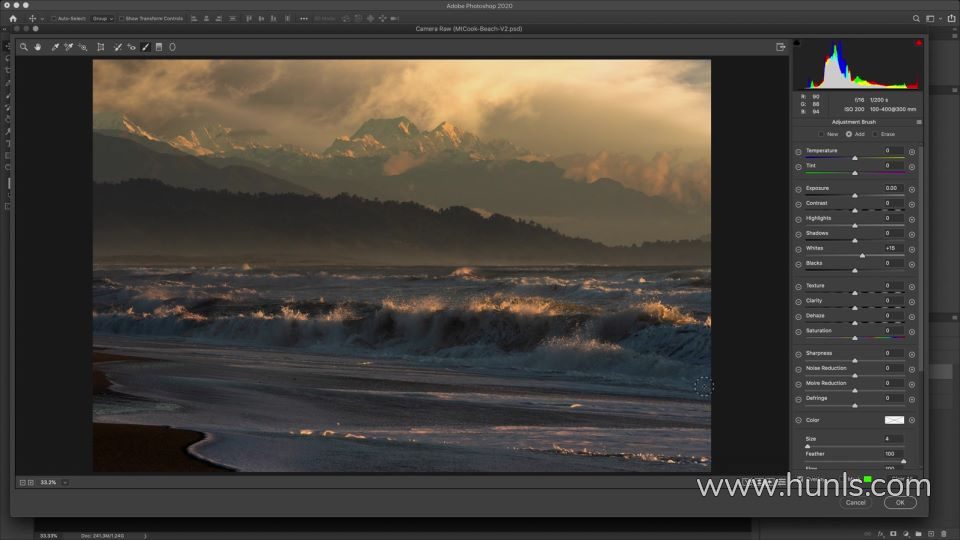Click the Contrast value field
960x540 pixels.
892,203
